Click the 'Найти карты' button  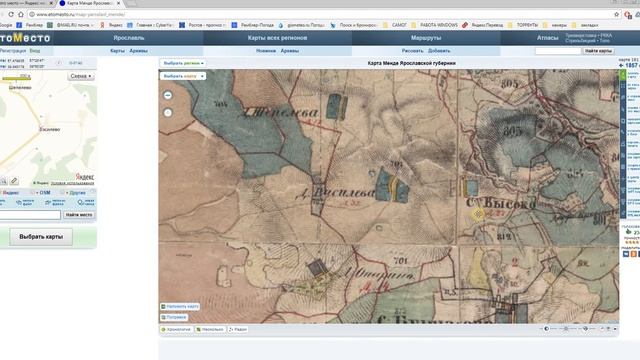point(598,51)
